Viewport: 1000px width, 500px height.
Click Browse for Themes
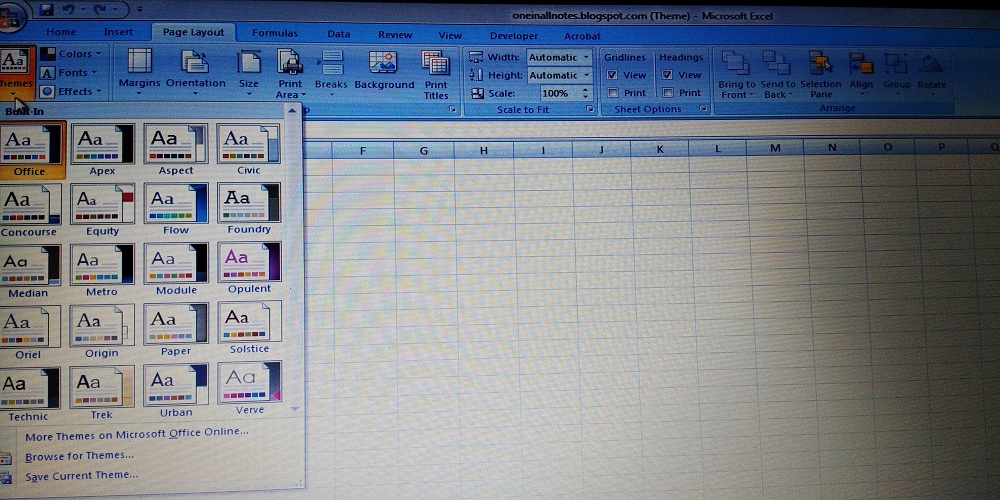pos(80,455)
